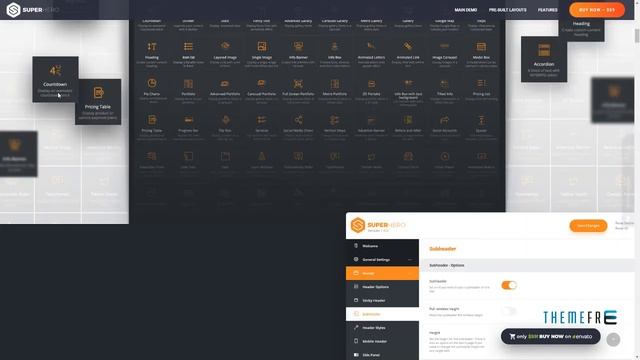
Task: Click the floating Countdown card
Action: tap(56, 79)
